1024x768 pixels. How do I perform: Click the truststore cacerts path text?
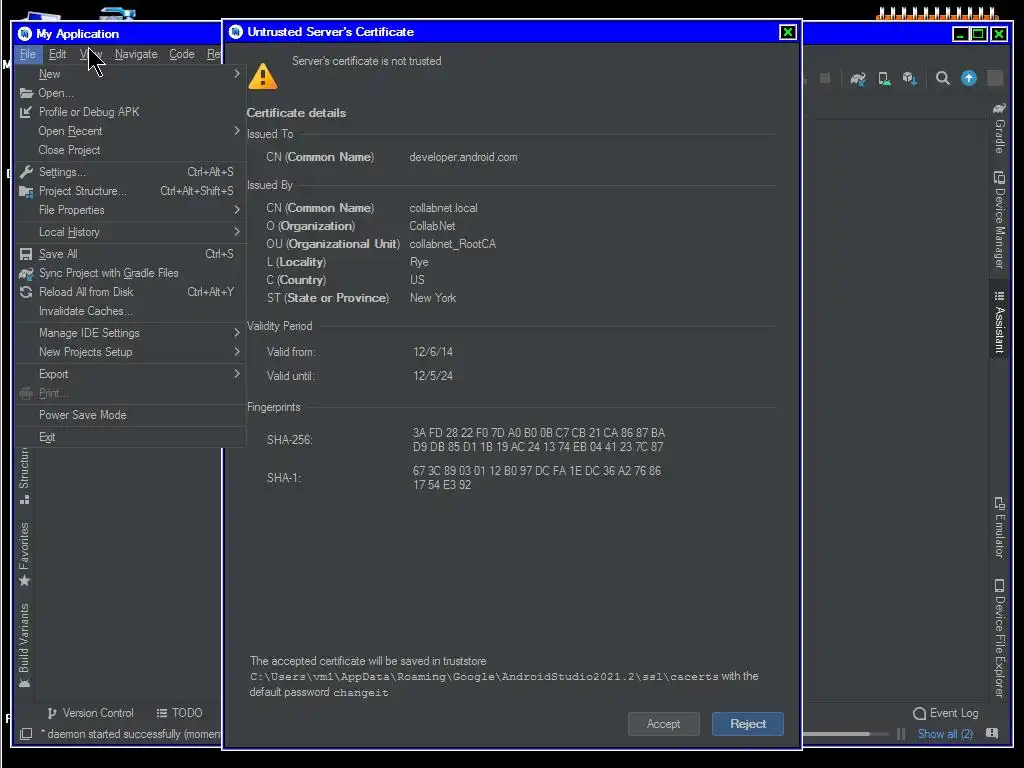pos(484,677)
